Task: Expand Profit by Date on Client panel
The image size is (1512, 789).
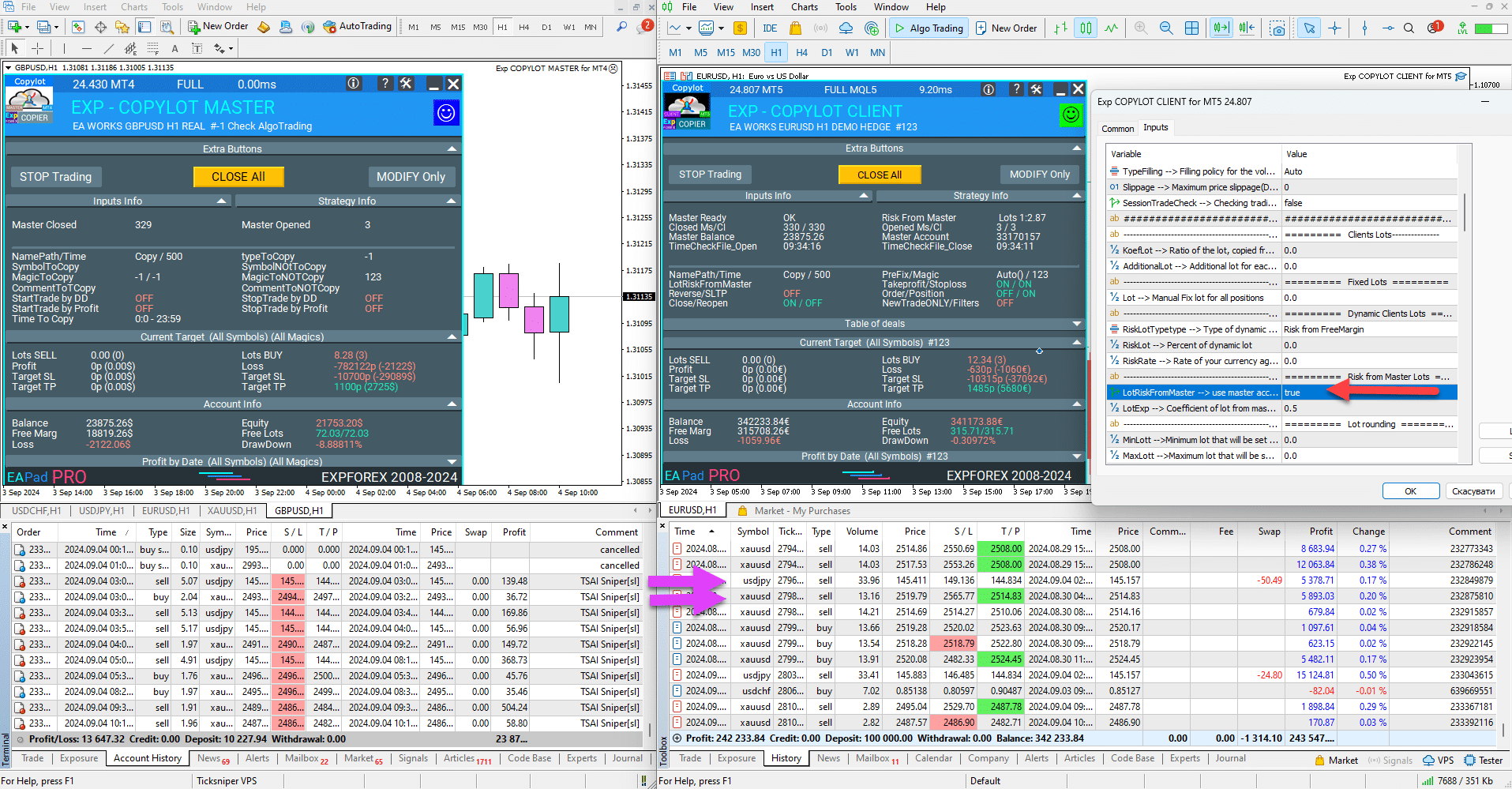Action: coord(1077,456)
